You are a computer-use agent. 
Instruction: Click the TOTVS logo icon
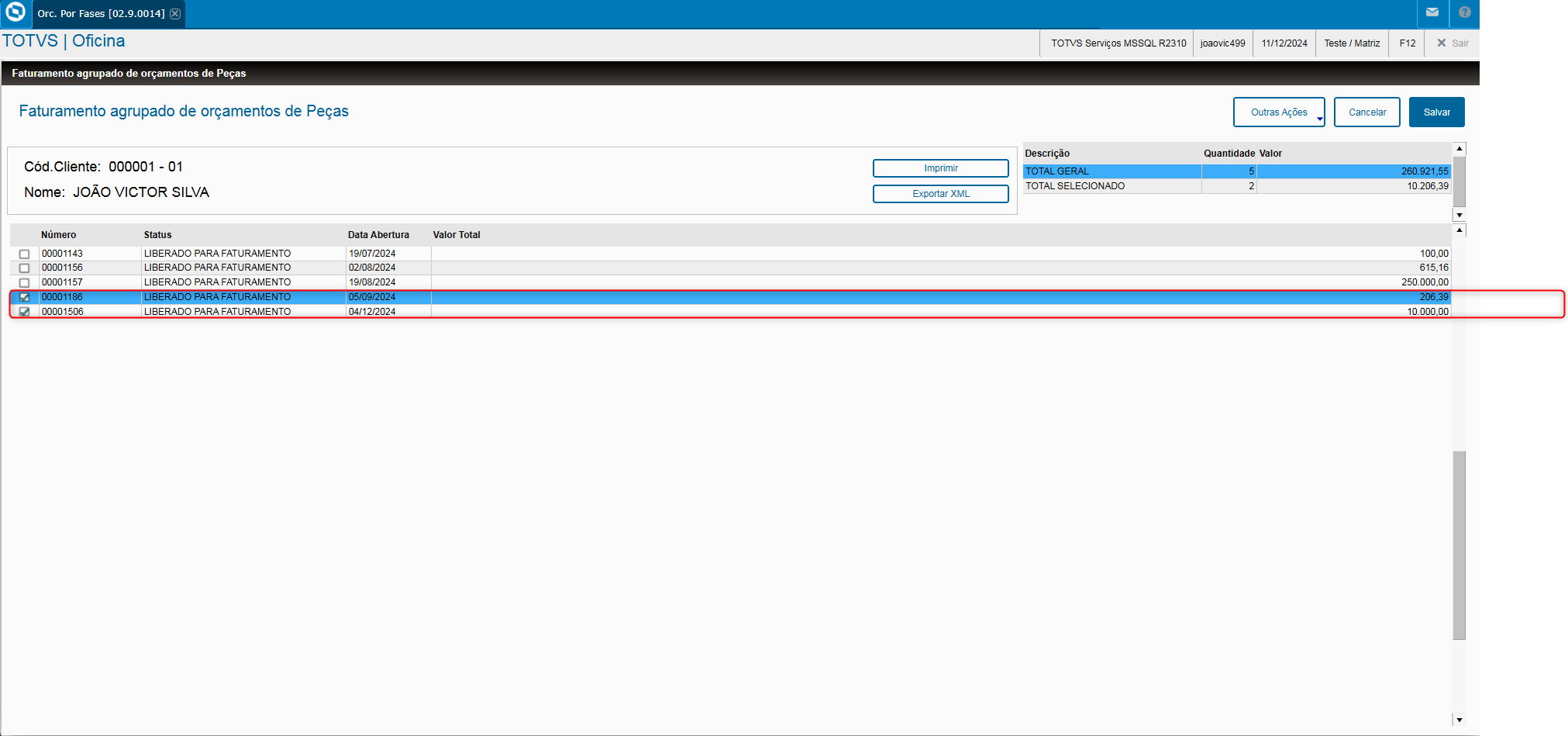pyautogui.click(x=16, y=12)
